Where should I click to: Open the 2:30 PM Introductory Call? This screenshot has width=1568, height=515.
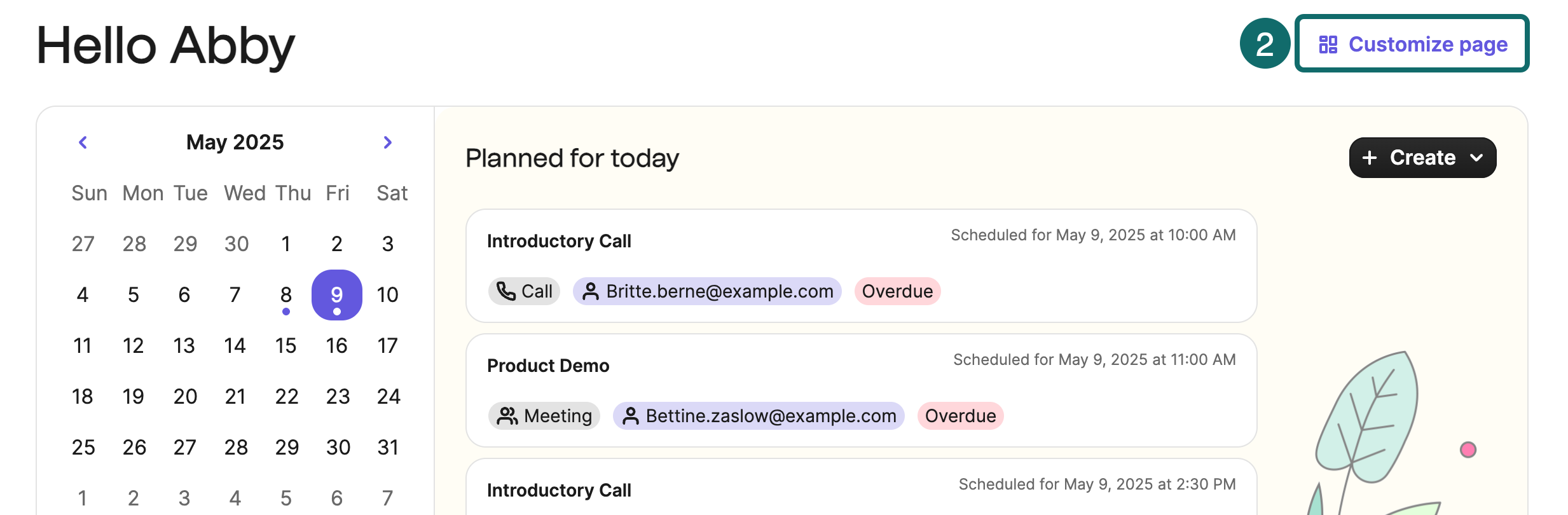pyautogui.click(x=862, y=488)
